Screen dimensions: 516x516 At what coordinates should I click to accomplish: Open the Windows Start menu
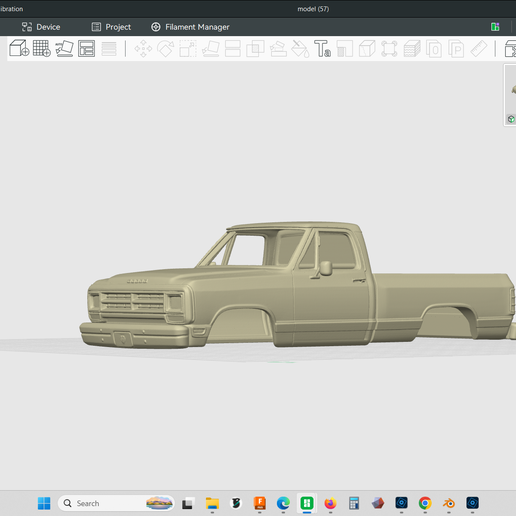(44, 503)
